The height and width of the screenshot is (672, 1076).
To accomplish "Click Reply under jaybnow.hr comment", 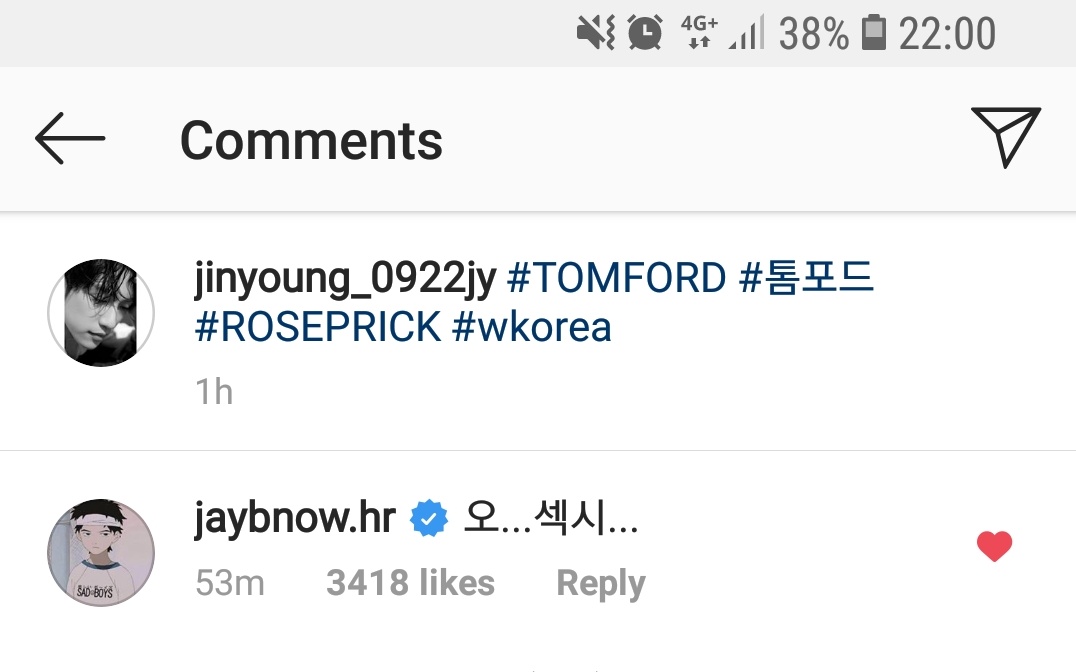I will pyautogui.click(x=601, y=583).
